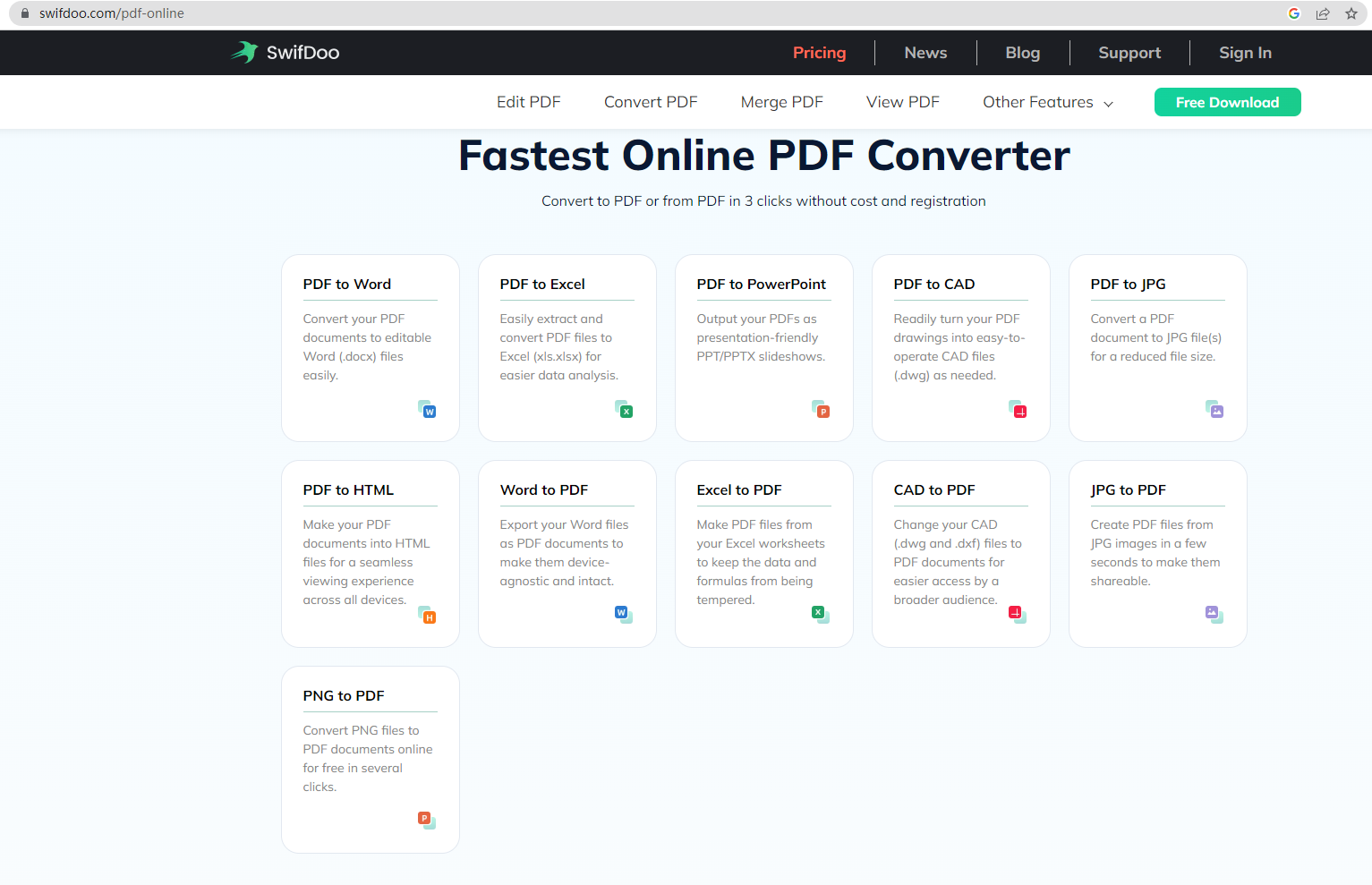
Task: Click the icon in PNG to PDF card
Action: (x=427, y=821)
